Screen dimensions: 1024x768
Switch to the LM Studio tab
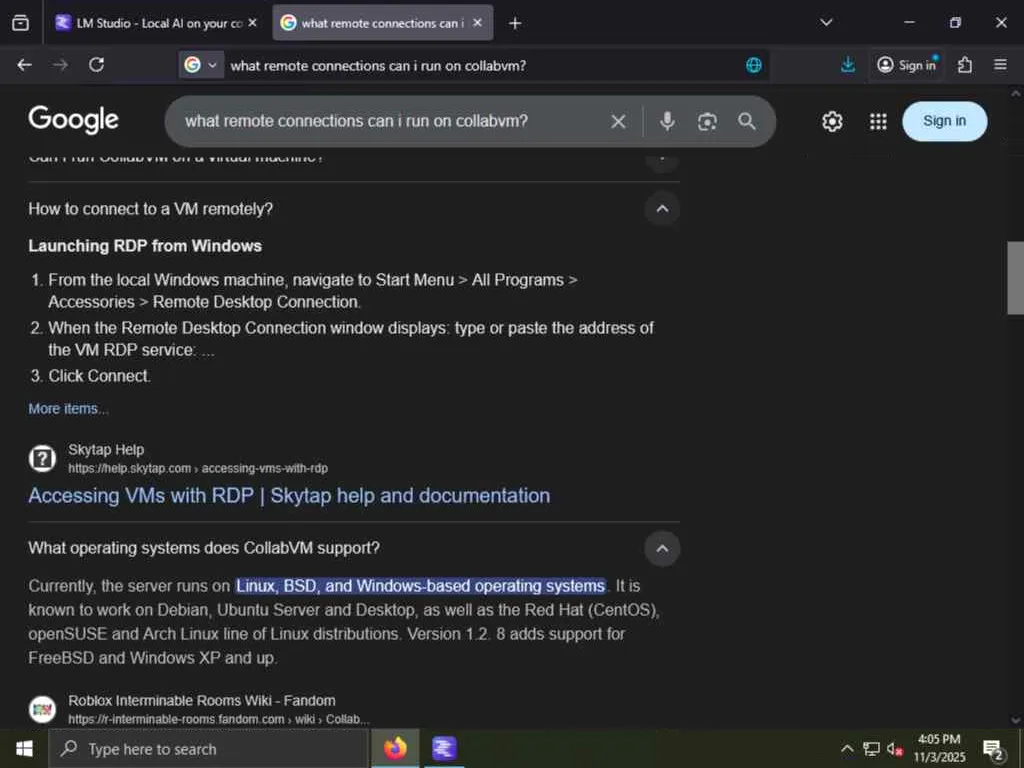pos(157,23)
